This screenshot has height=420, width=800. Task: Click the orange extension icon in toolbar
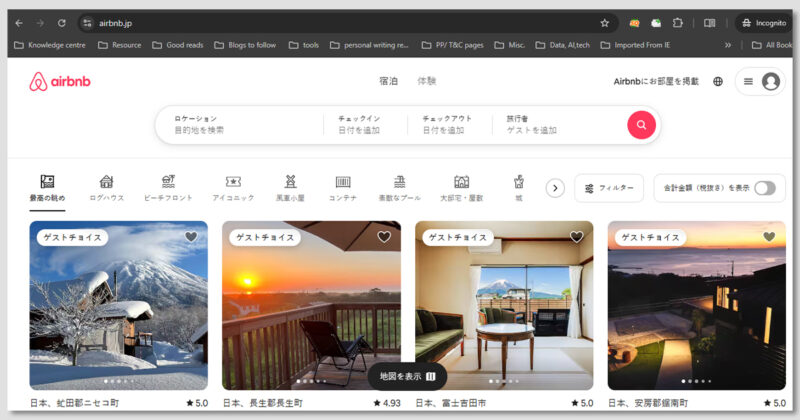tap(634, 23)
